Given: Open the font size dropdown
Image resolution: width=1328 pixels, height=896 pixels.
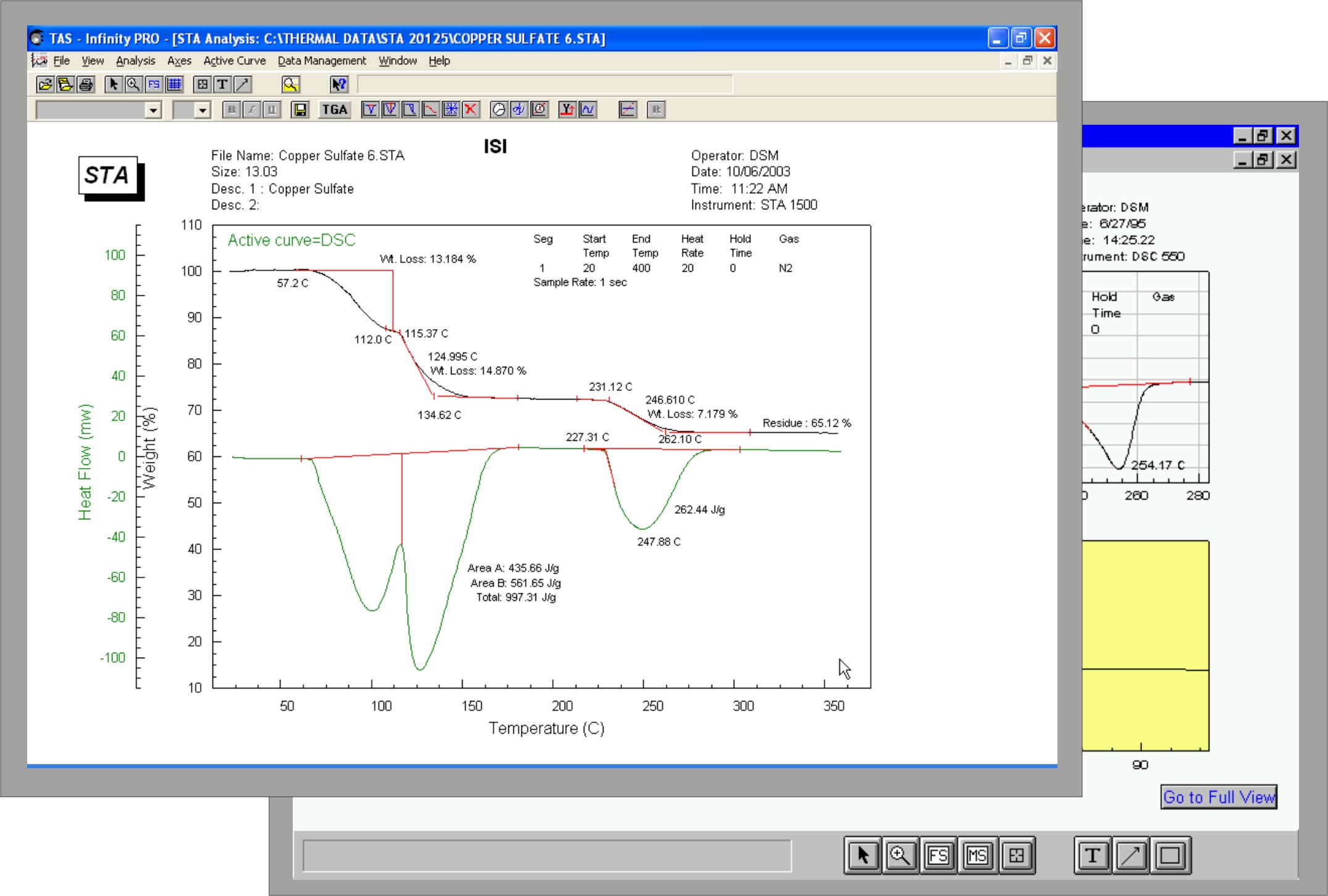Looking at the screenshot, I should 204,109.
